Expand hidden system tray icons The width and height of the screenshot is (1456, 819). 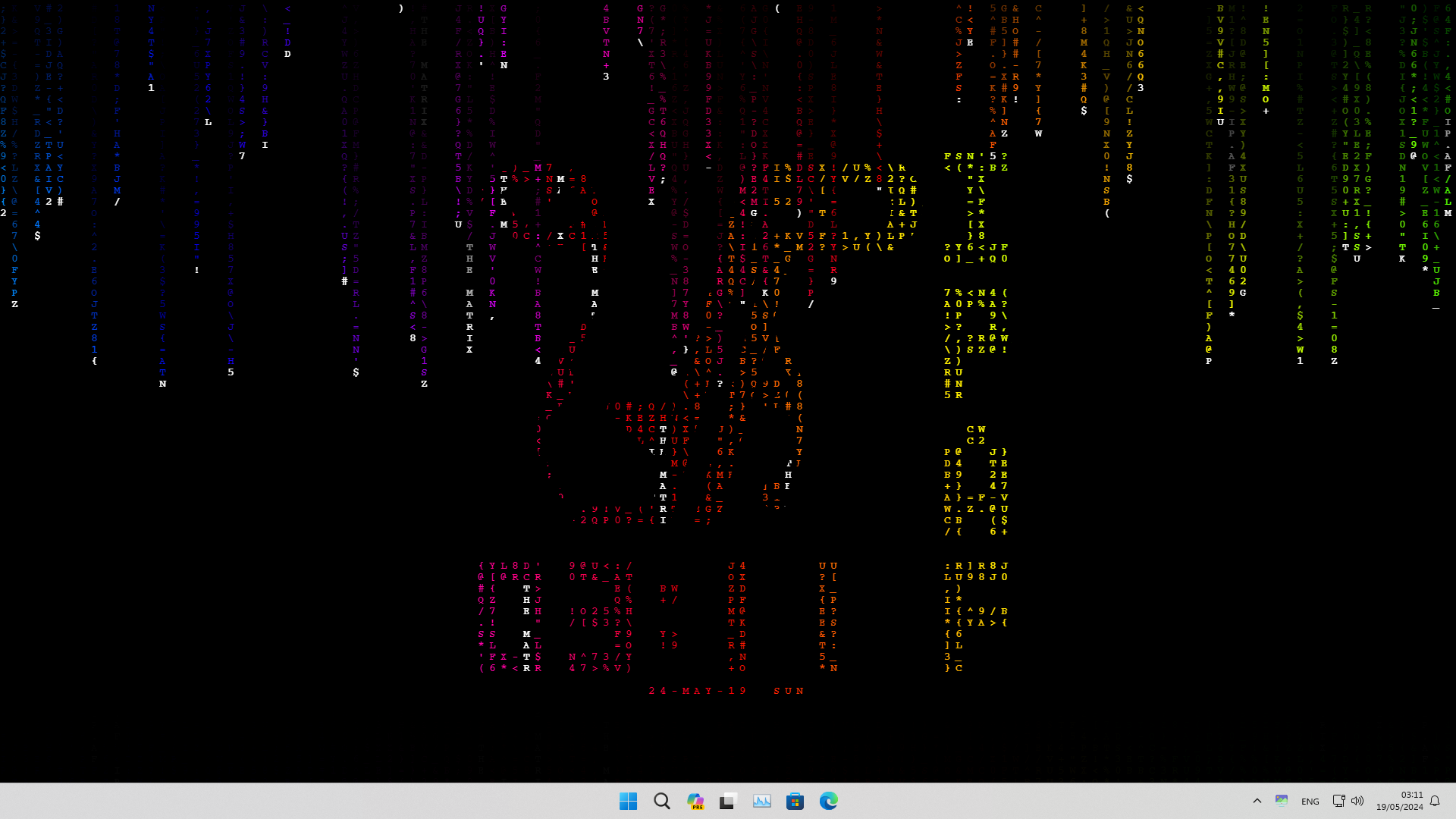click(x=1257, y=801)
